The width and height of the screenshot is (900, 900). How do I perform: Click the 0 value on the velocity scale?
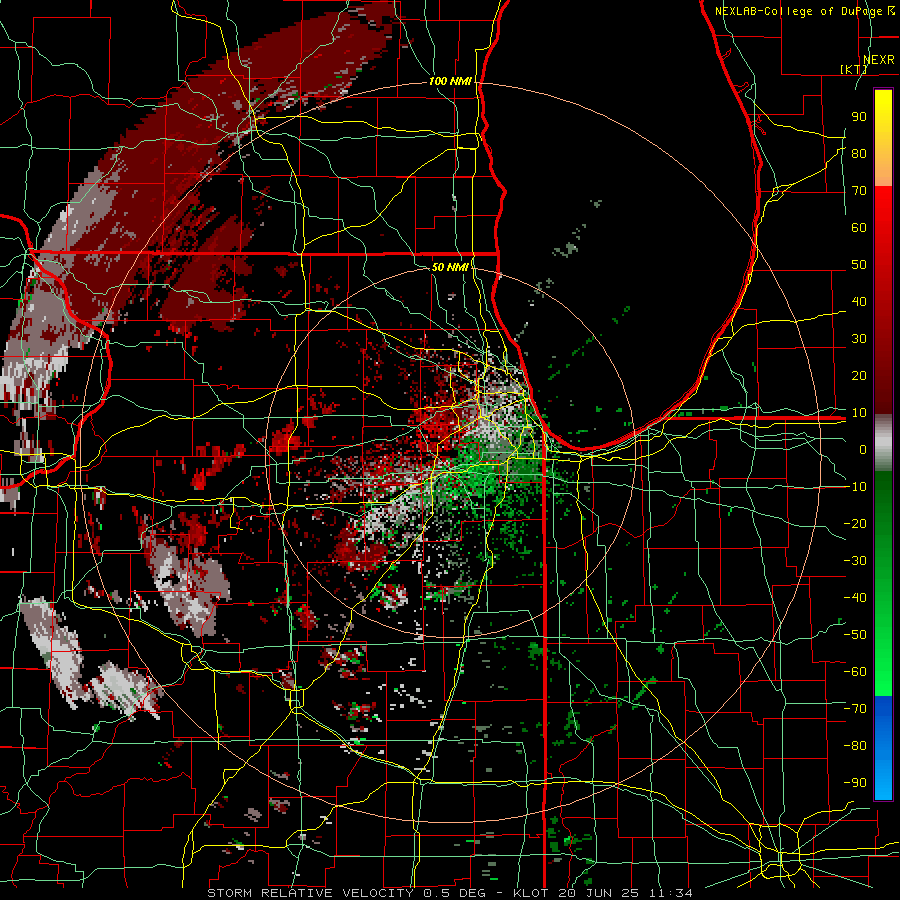coord(863,449)
